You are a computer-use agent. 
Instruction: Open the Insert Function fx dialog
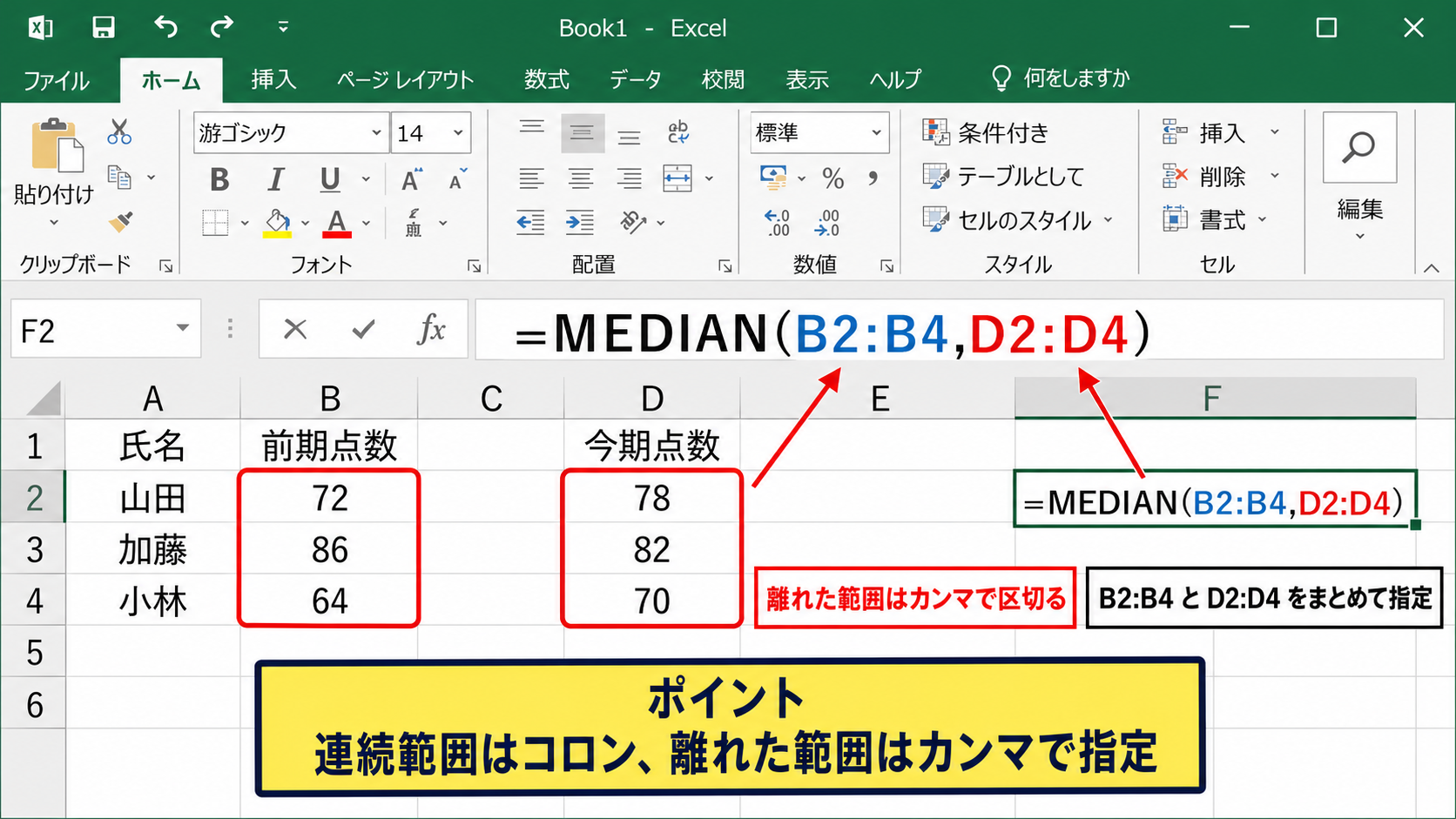click(431, 329)
